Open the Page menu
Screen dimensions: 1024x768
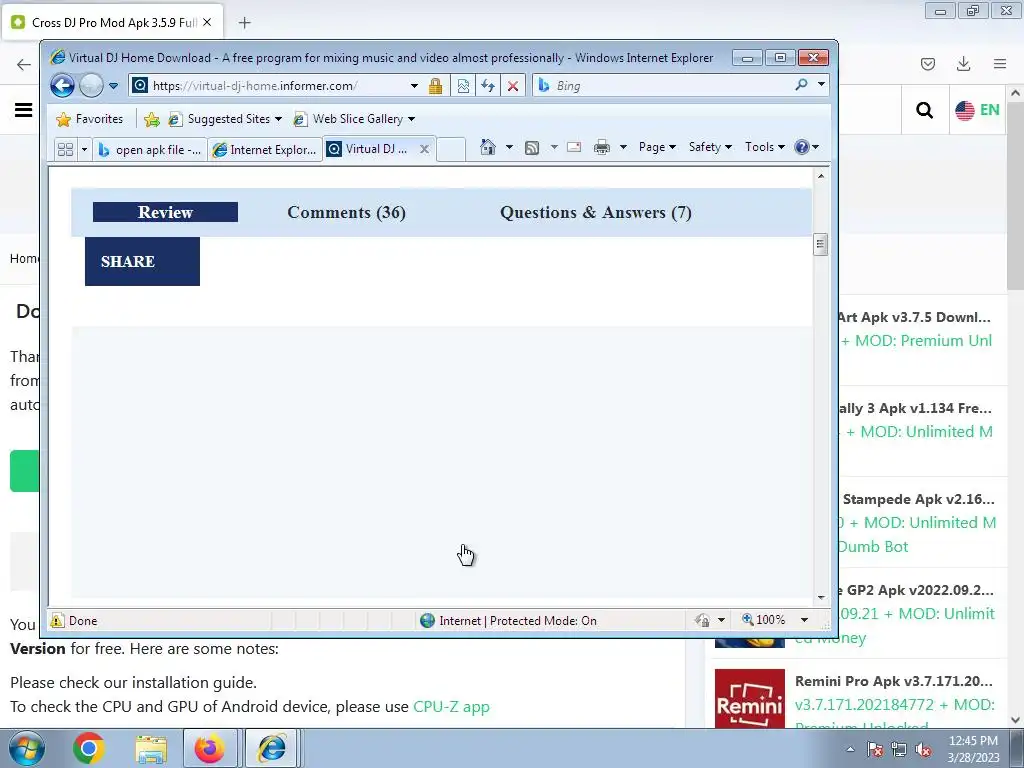657,147
